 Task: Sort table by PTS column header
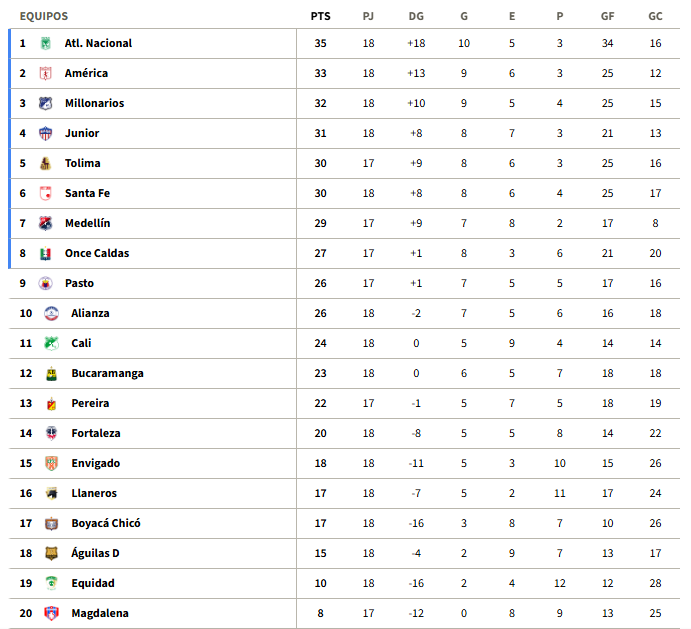[320, 16]
